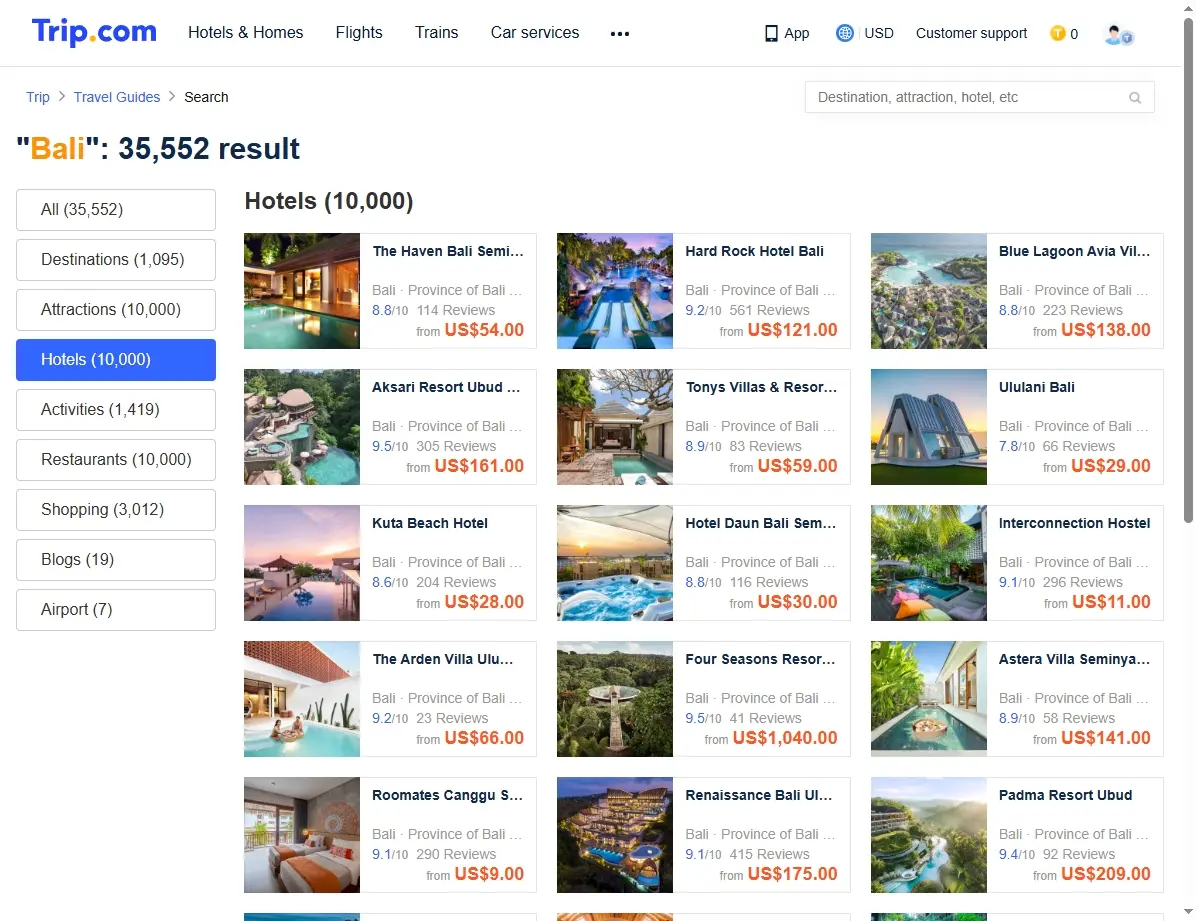
Task: Open Four Seasons Resort photo
Action: (x=615, y=698)
